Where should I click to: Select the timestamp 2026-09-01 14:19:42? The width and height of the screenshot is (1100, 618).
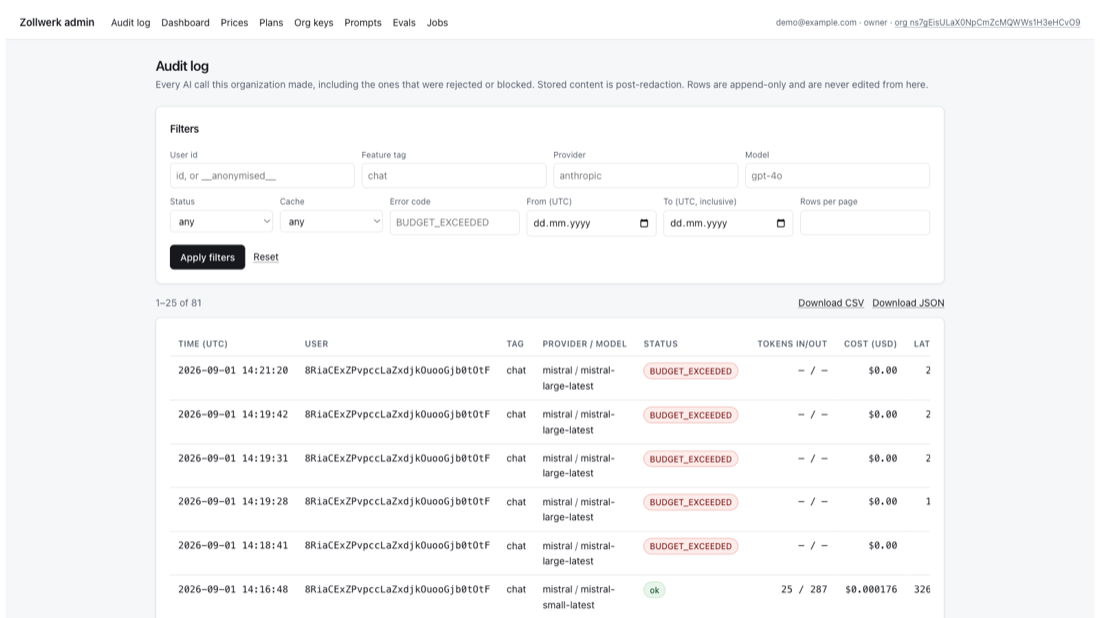[x=233, y=415]
